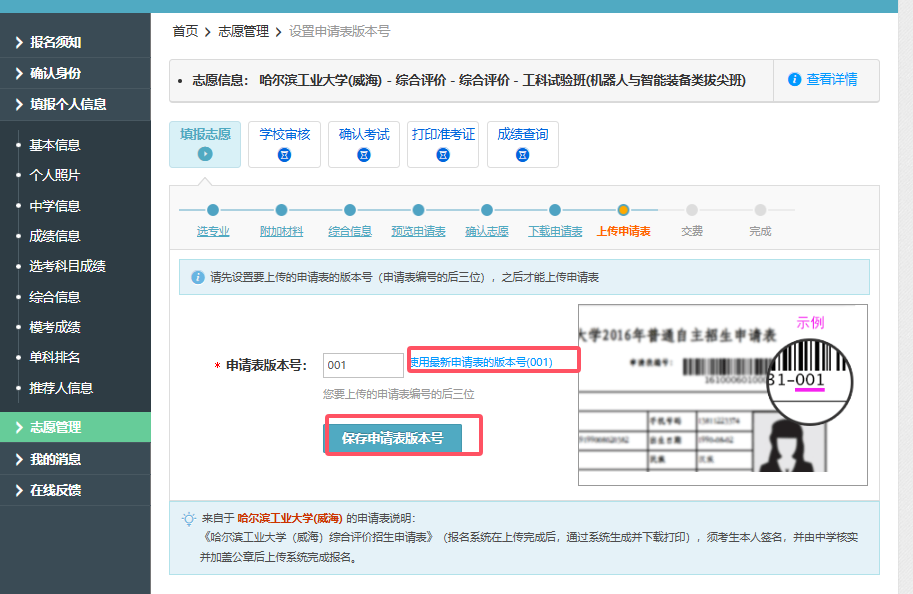Select 中学信息 in the sidebar
Screen dimensions: 913x594
point(55,206)
